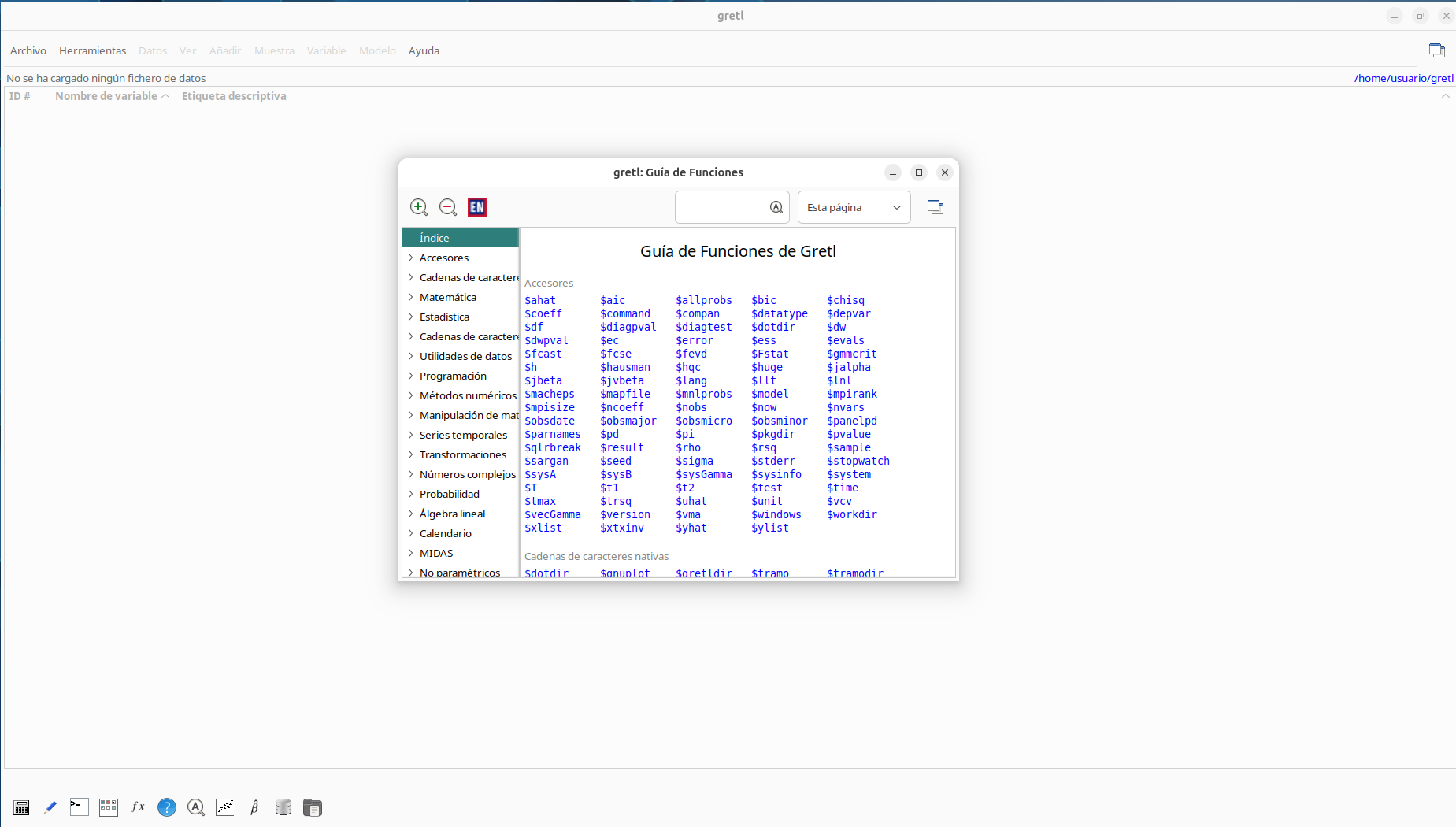Image resolution: width=1456 pixels, height=827 pixels.
Task: Expand the Programación tree node
Action: [410, 376]
